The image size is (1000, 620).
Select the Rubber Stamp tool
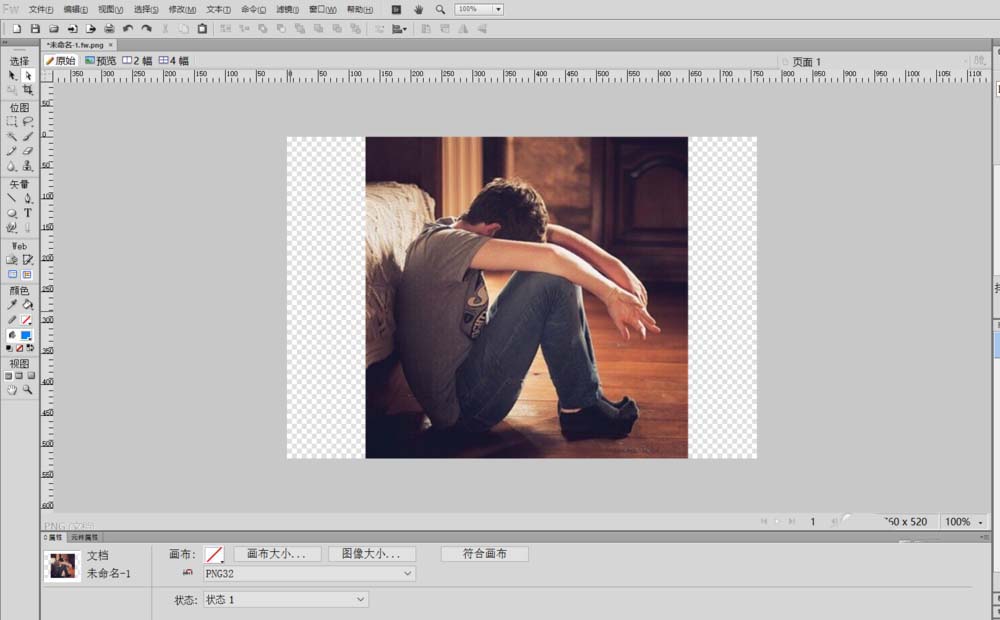(27, 166)
